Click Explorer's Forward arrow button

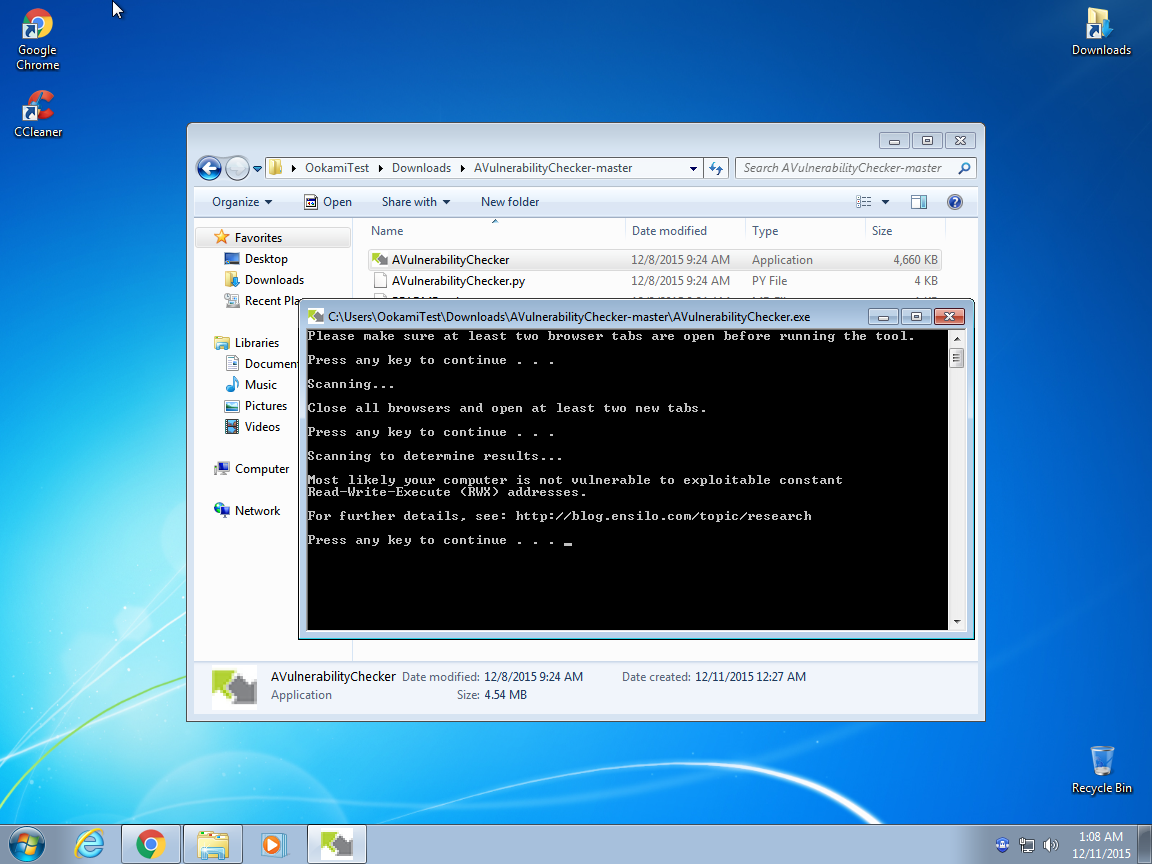point(237,168)
